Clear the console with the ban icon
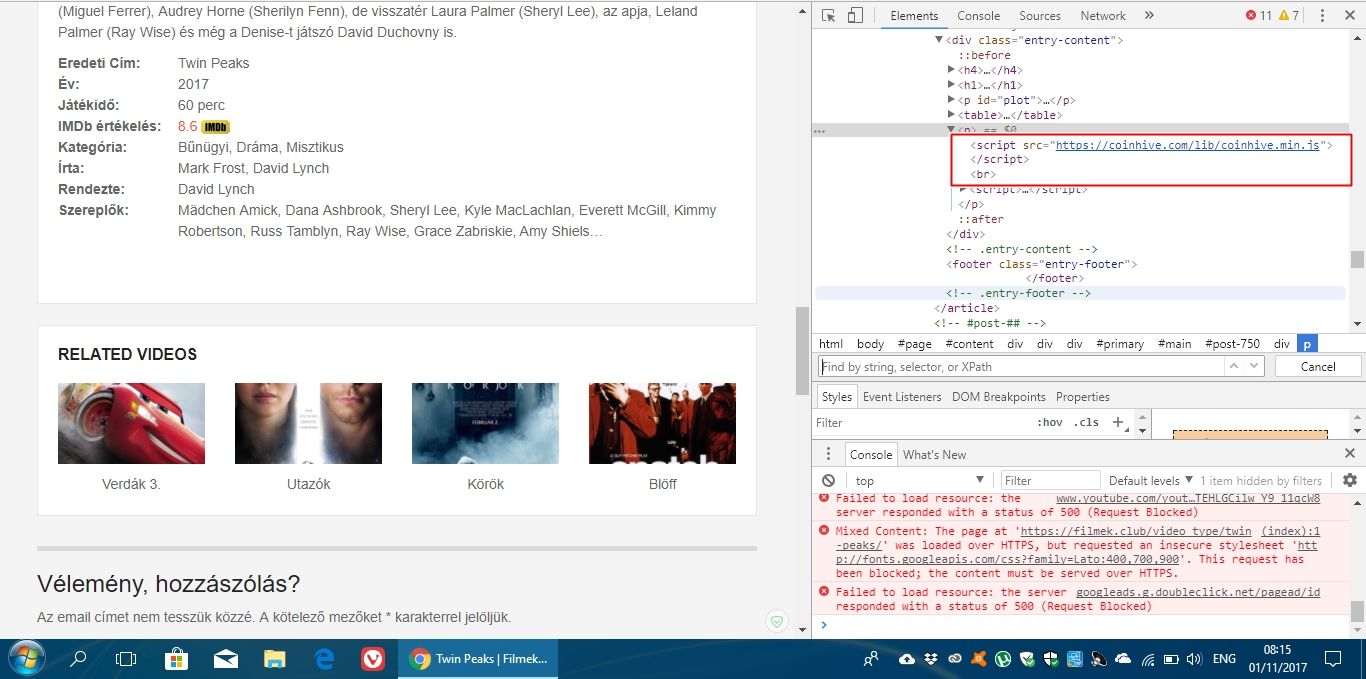 pos(829,481)
